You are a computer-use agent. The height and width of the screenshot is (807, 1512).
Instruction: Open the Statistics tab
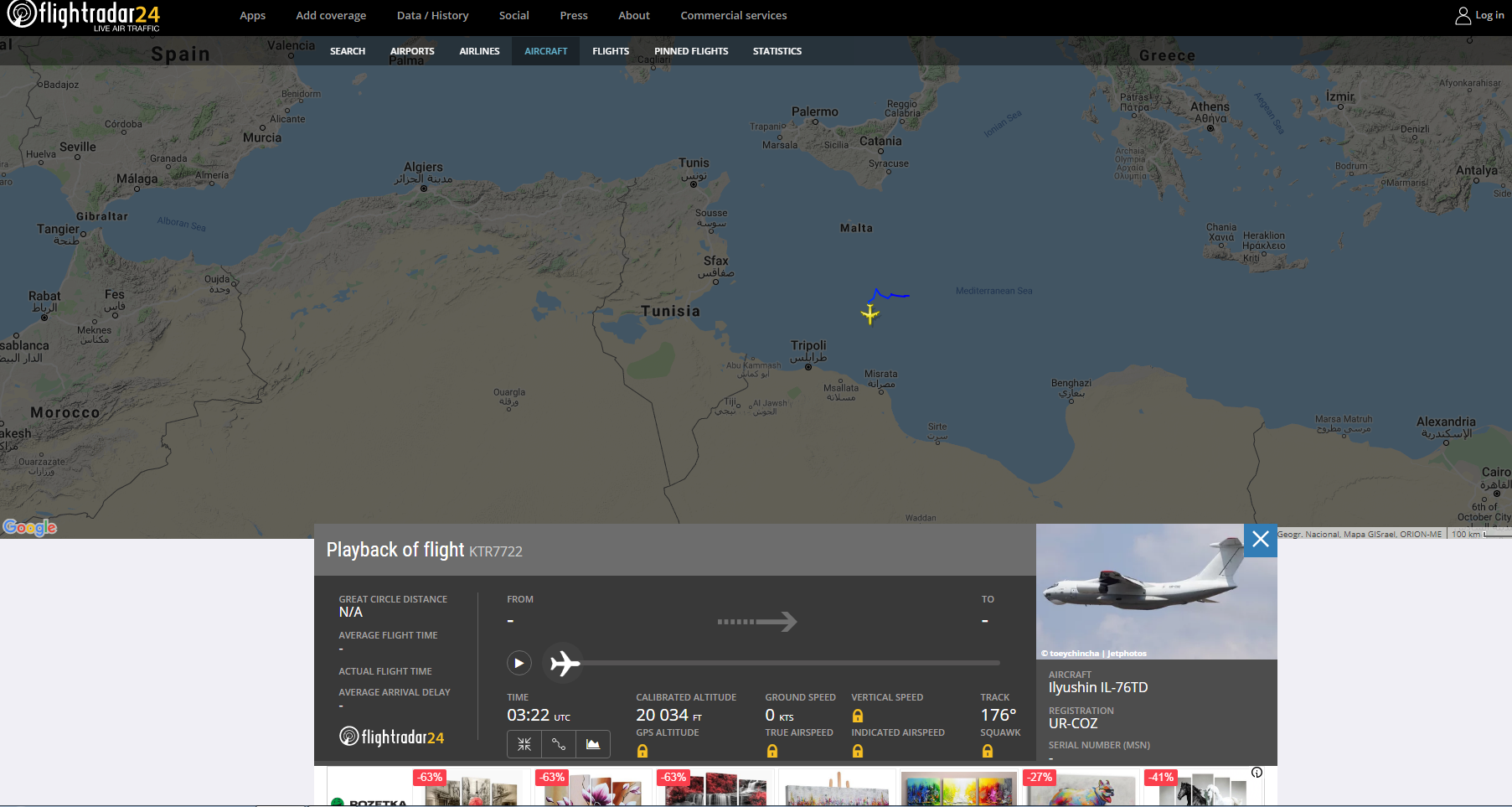[777, 51]
